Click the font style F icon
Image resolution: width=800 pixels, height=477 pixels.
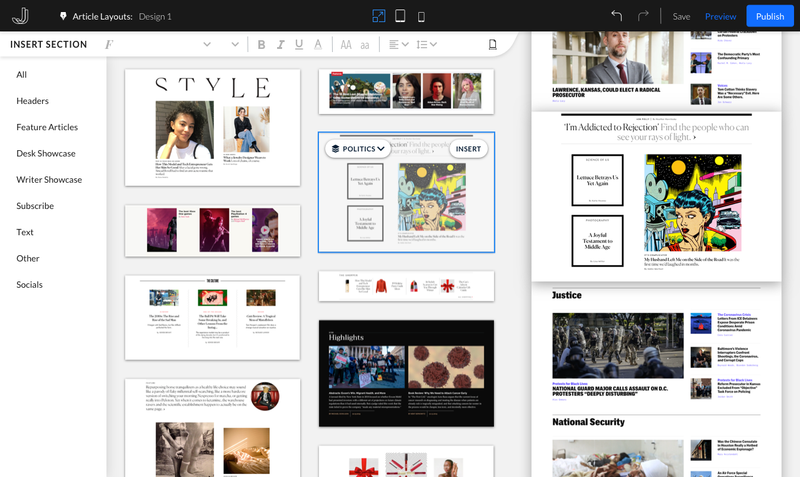109,44
